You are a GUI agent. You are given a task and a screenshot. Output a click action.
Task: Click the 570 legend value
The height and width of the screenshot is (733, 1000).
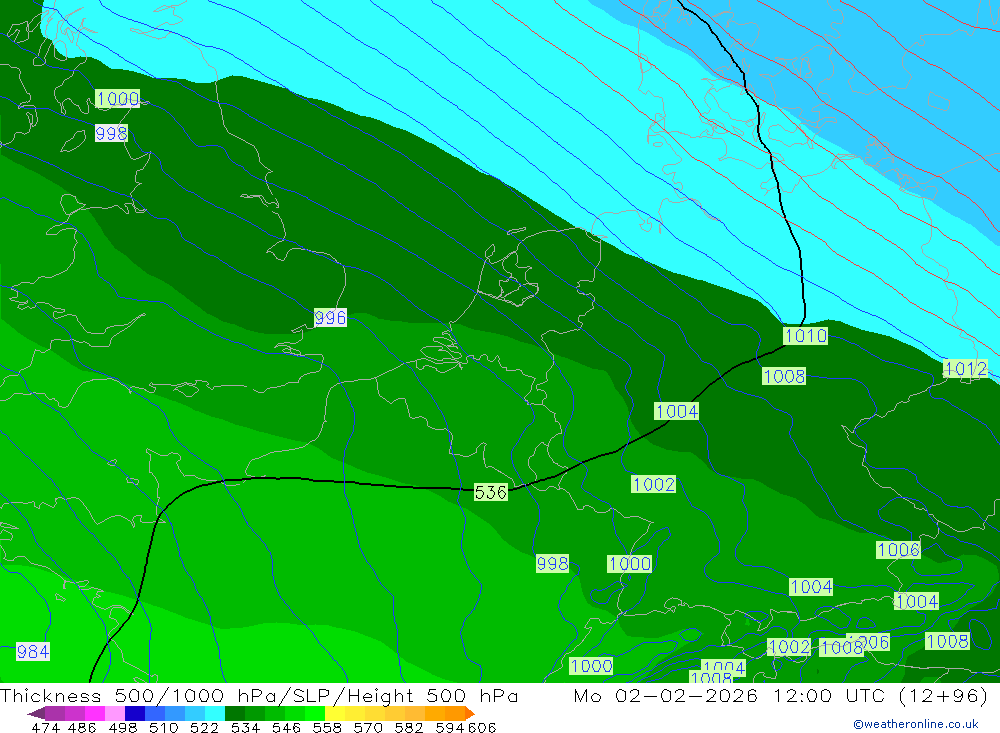click(368, 727)
